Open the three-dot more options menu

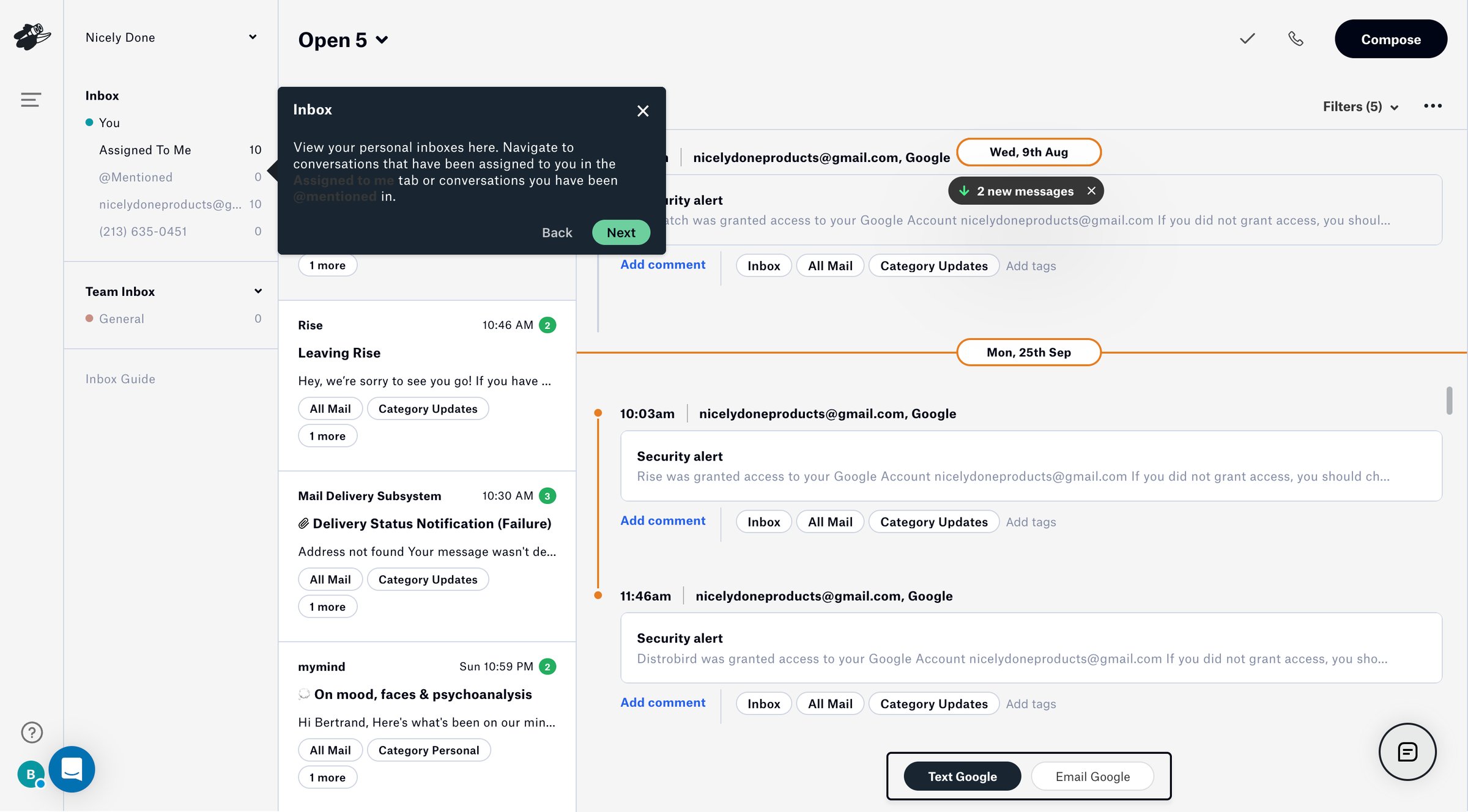click(1433, 106)
